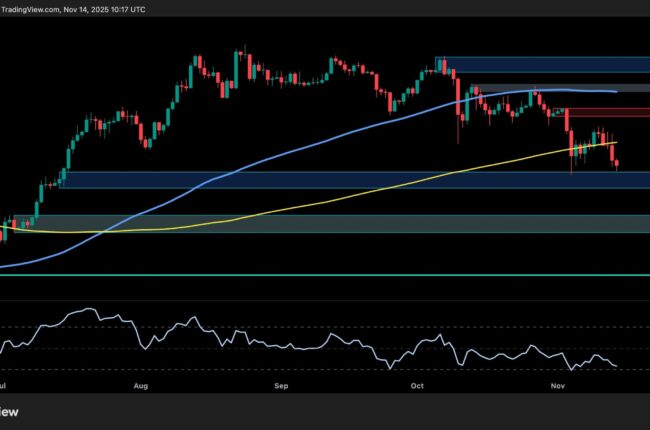Image resolution: width=650 pixels, height=430 pixels.
Task: Select the topmost blue supply zone rectangle
Action: click(543, 65)
